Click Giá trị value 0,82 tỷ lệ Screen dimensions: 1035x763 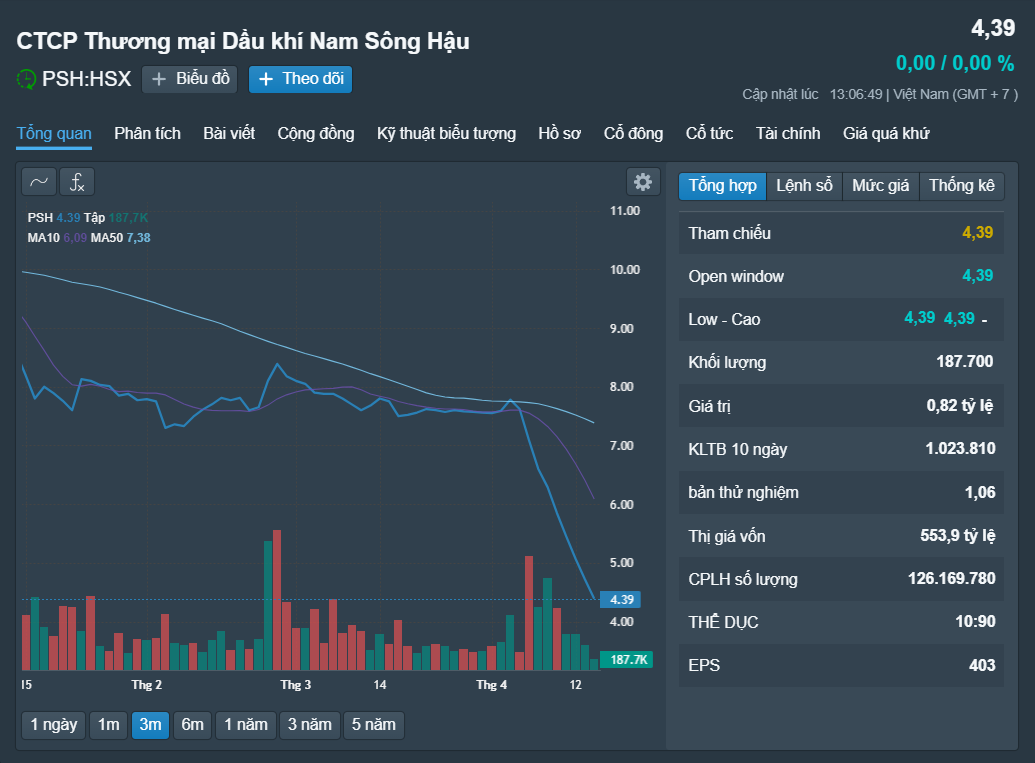click(960, 405)
